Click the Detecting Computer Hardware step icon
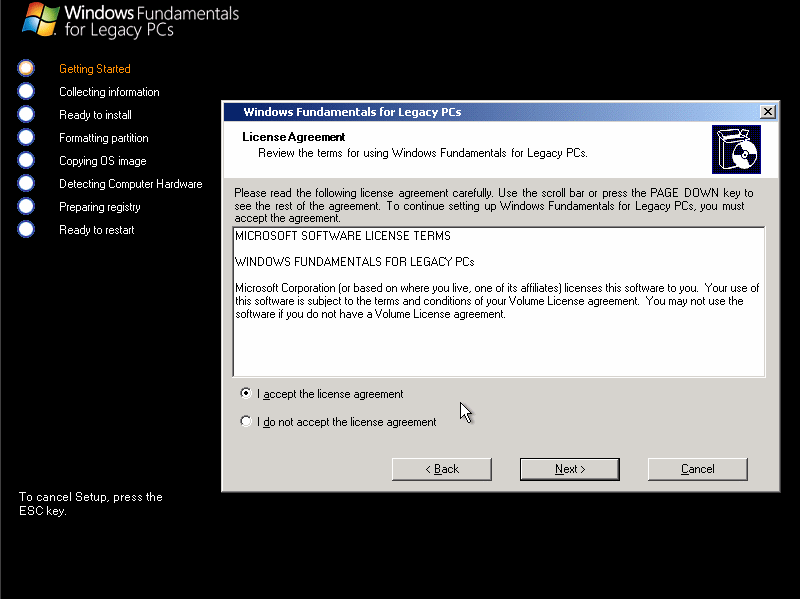Screen dimensions: 800x599 25,183
